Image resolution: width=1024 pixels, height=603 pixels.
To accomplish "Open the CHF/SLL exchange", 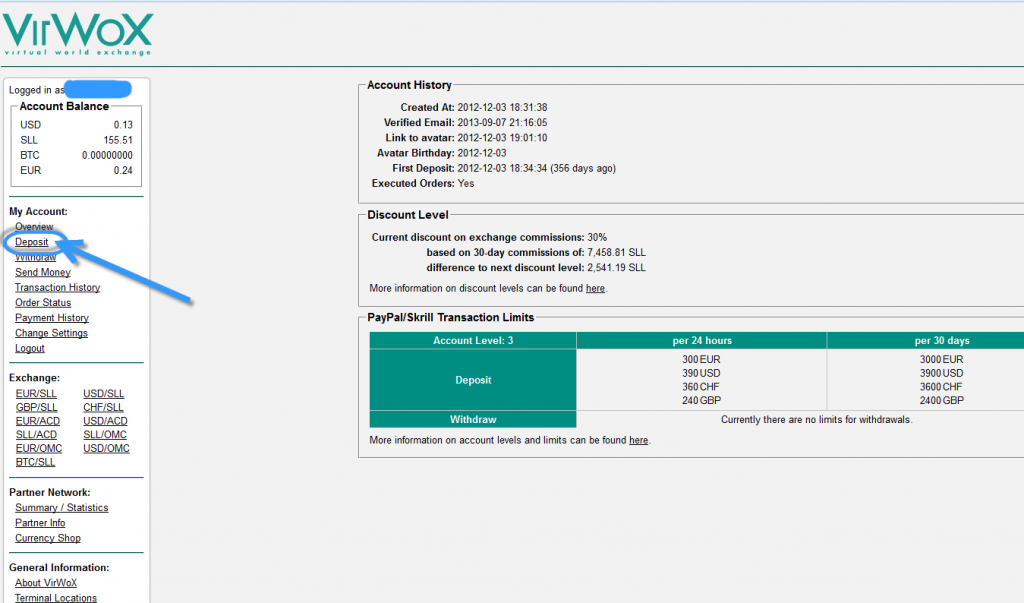I will click(x=103, y=407).
